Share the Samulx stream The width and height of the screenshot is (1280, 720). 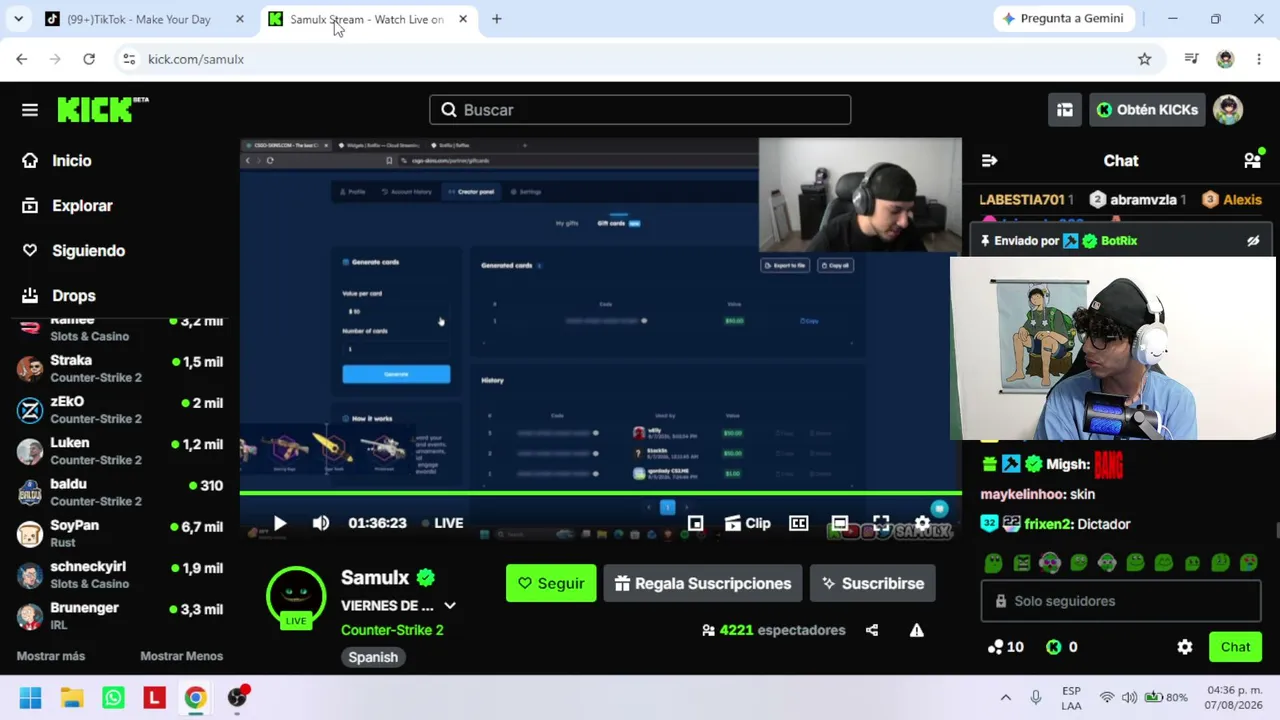872,630
